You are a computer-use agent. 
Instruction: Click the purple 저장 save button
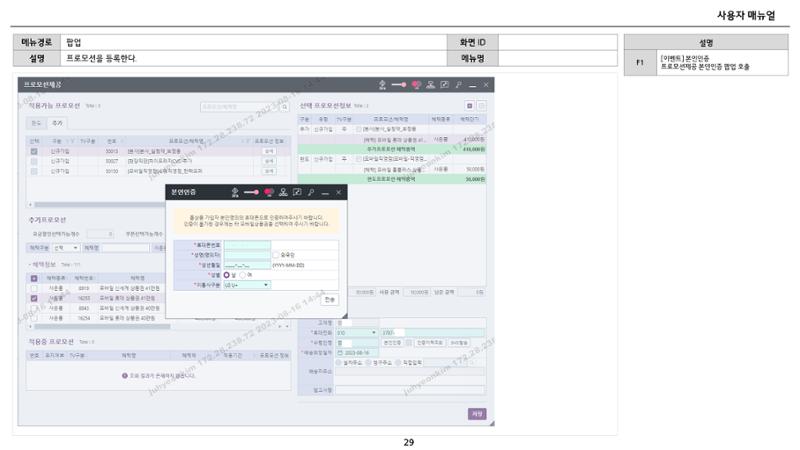(477, 414)
